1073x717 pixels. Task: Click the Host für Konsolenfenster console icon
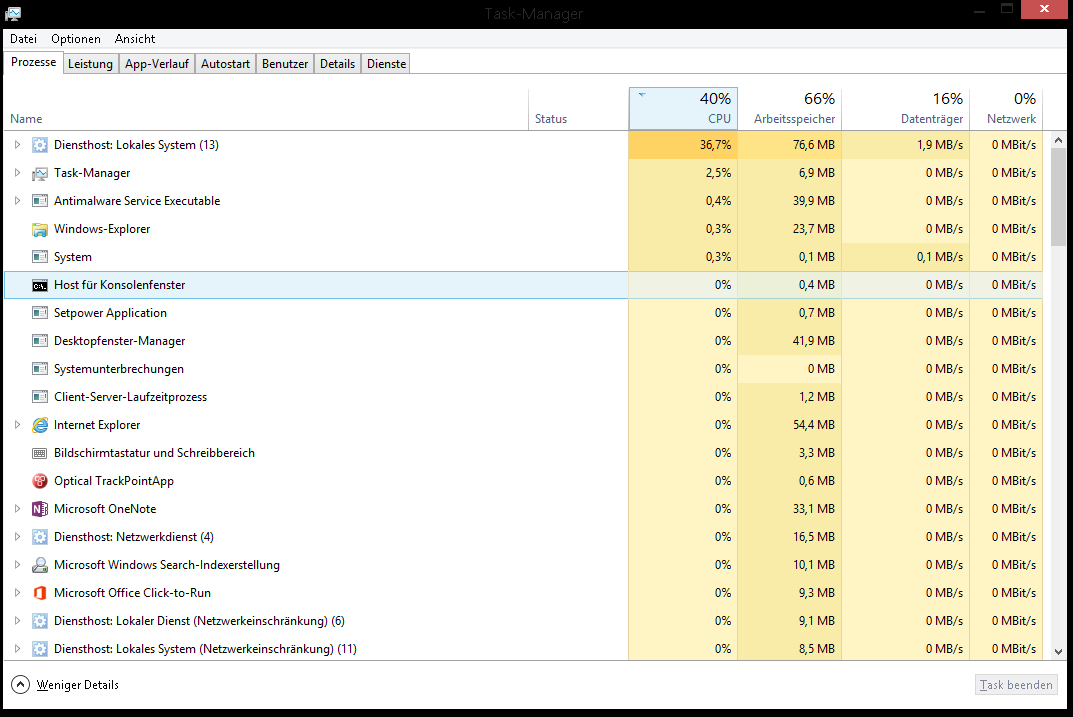40,285
